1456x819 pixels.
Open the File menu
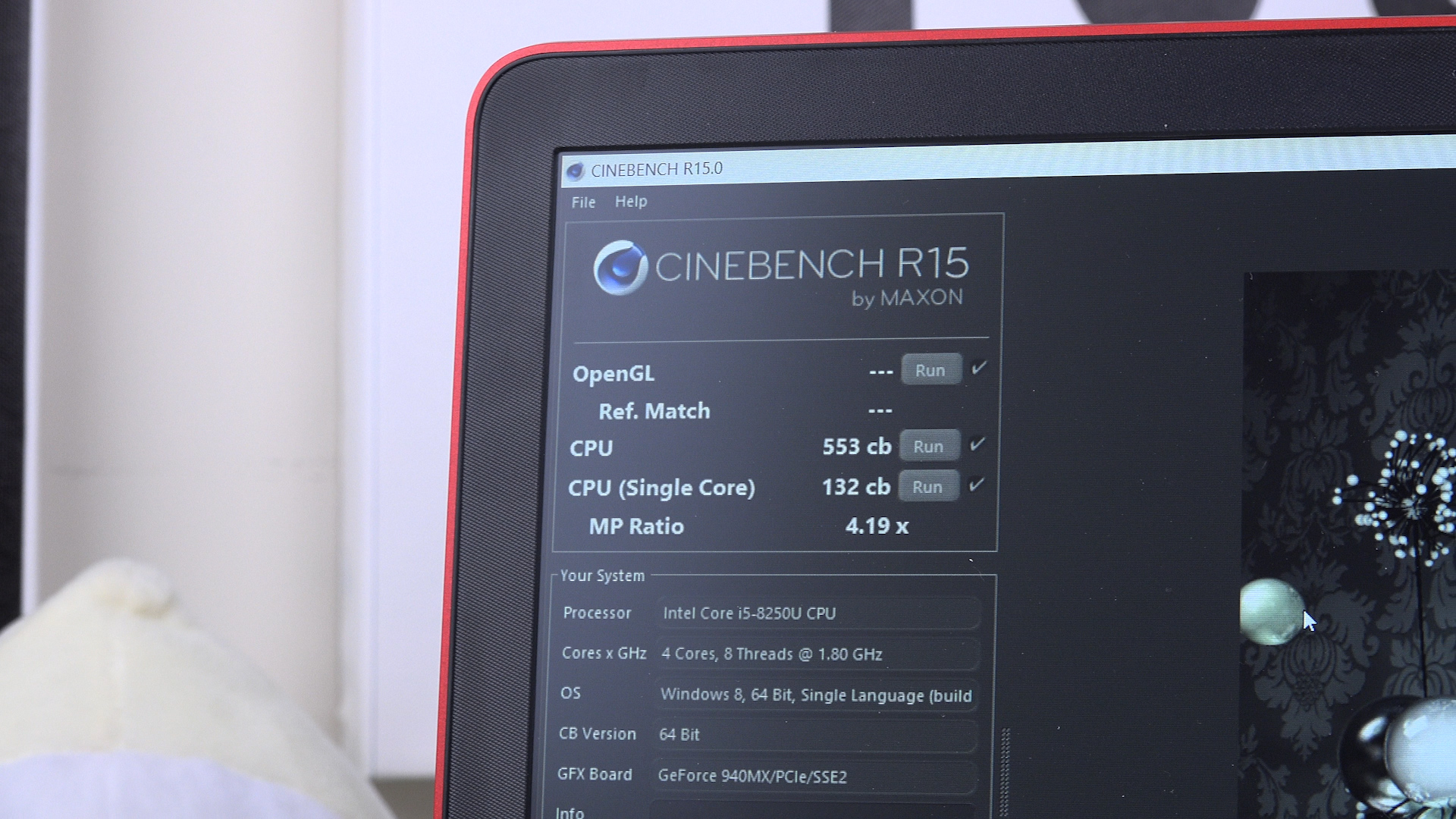click(x=583, y=202)
